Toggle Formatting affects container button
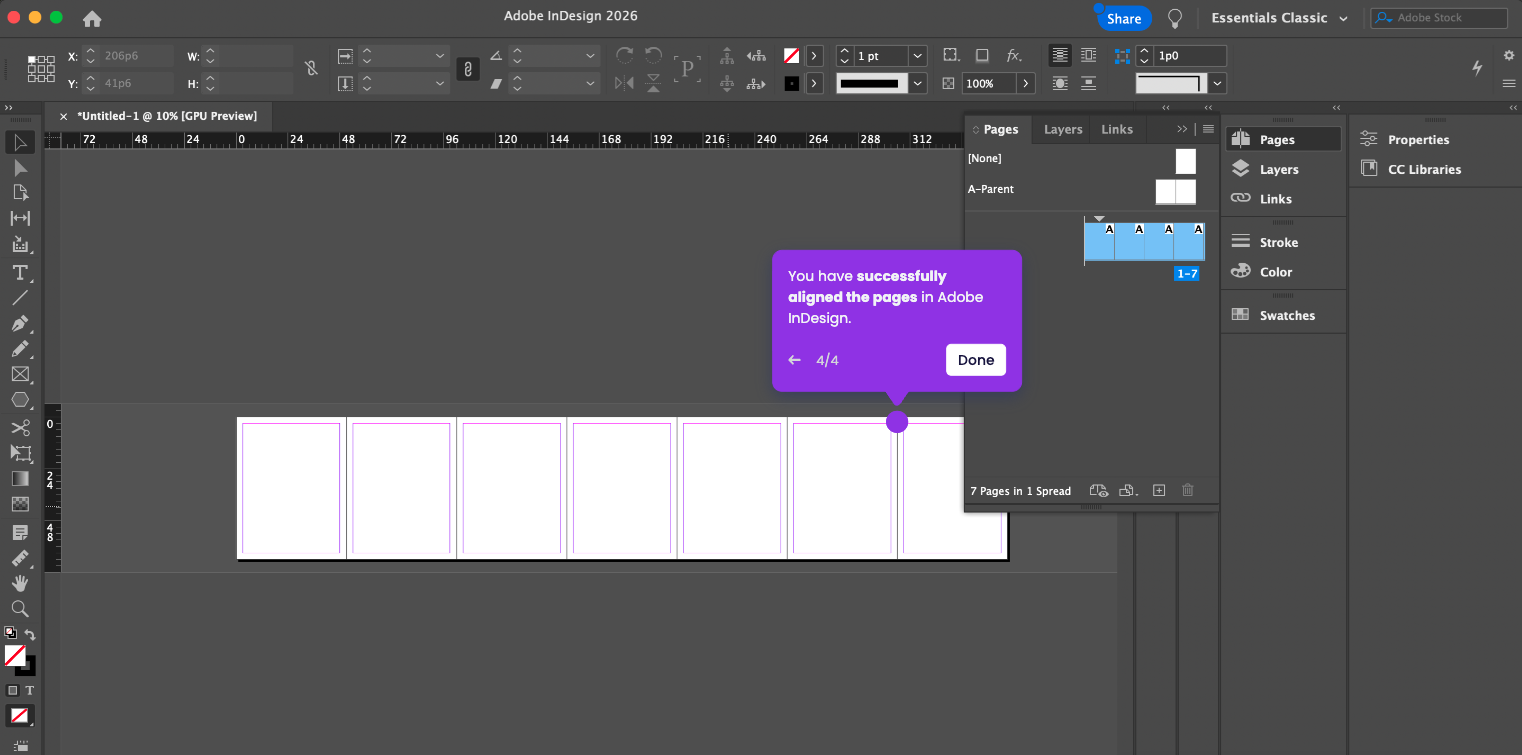Viewport: 1522px width, 755px height. [x=13, y=690]
